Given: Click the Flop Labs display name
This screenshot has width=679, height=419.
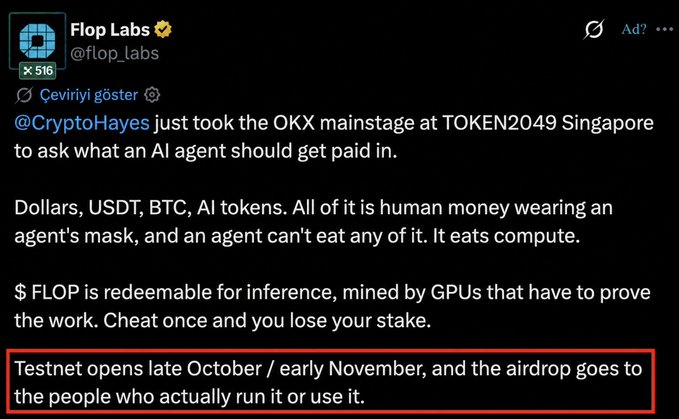Looking at the screenshot, I should pos(110,30).
